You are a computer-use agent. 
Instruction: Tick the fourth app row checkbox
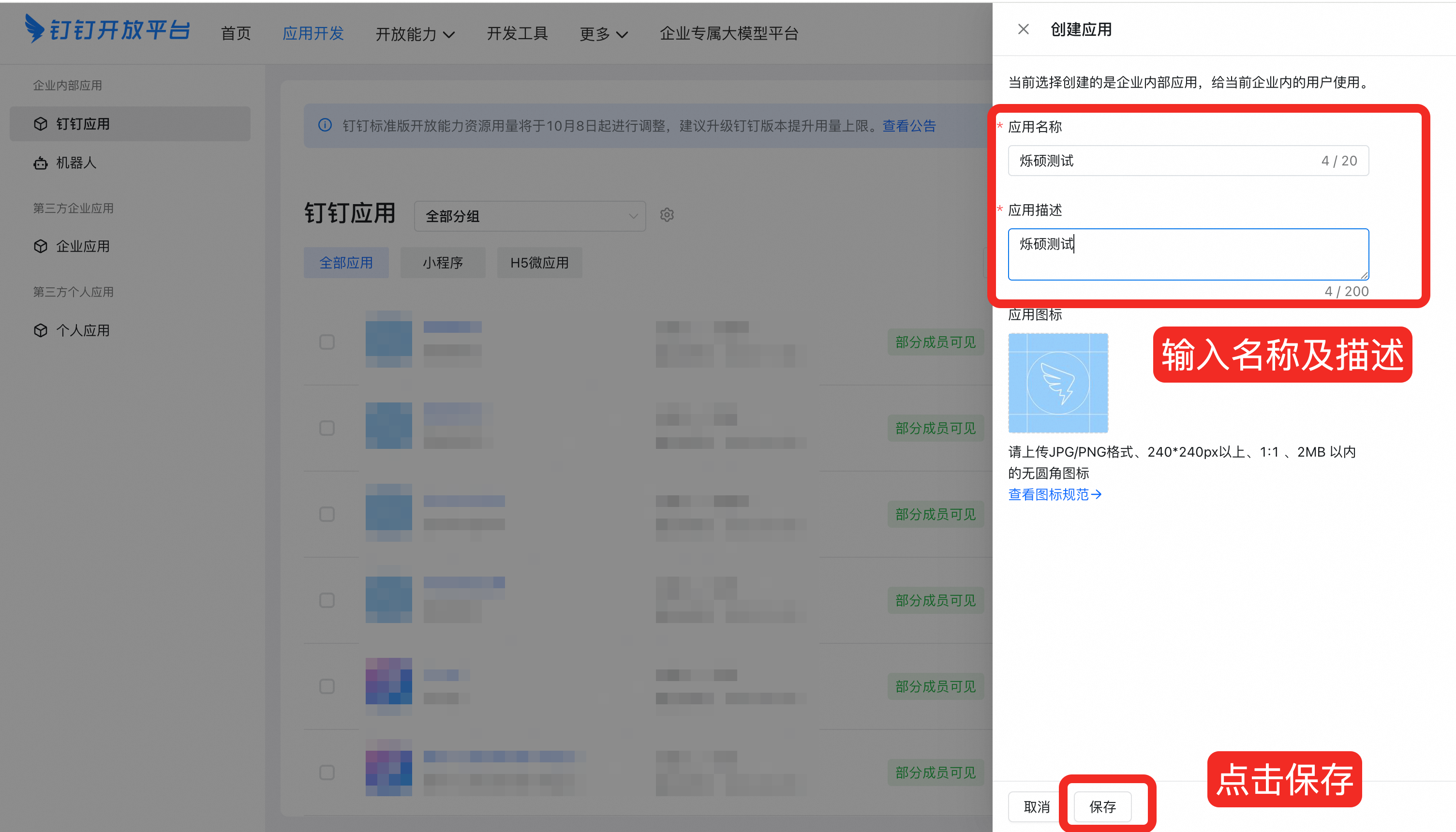[327, 600]
